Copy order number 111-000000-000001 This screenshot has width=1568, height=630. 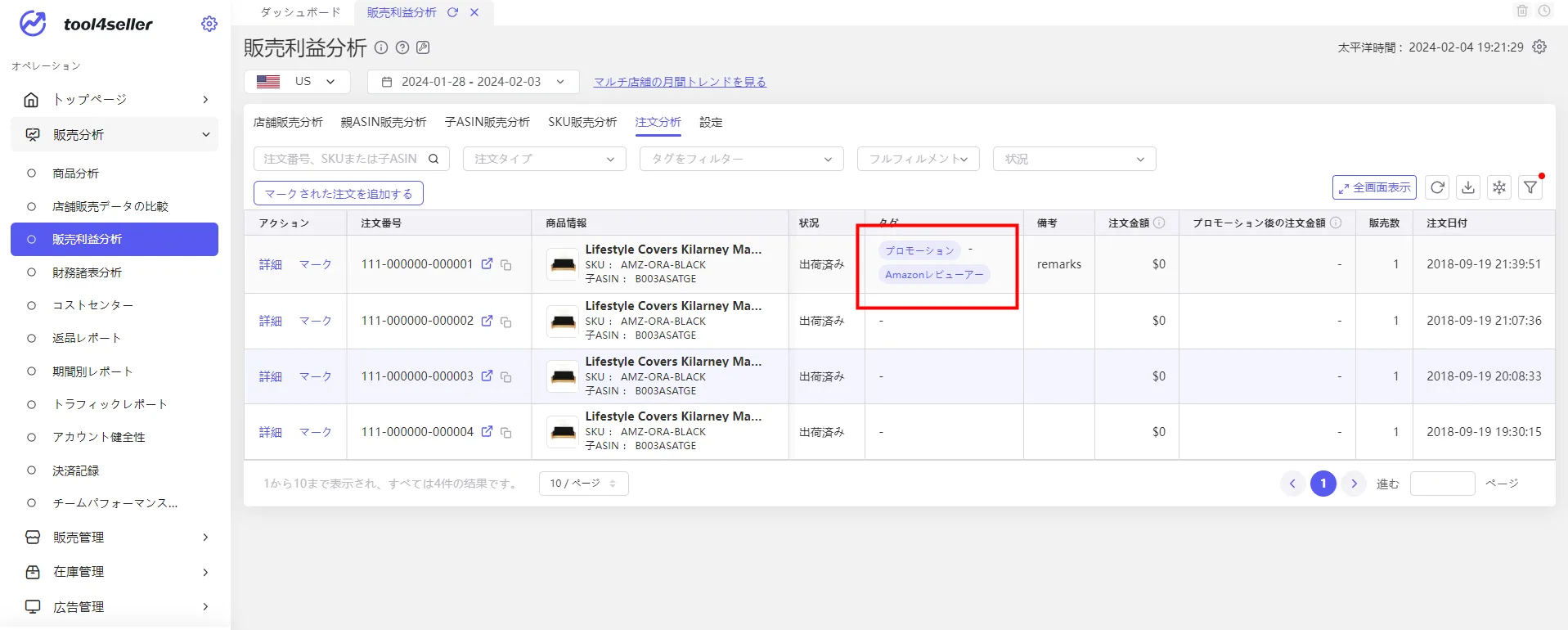(x=506, y=265)
